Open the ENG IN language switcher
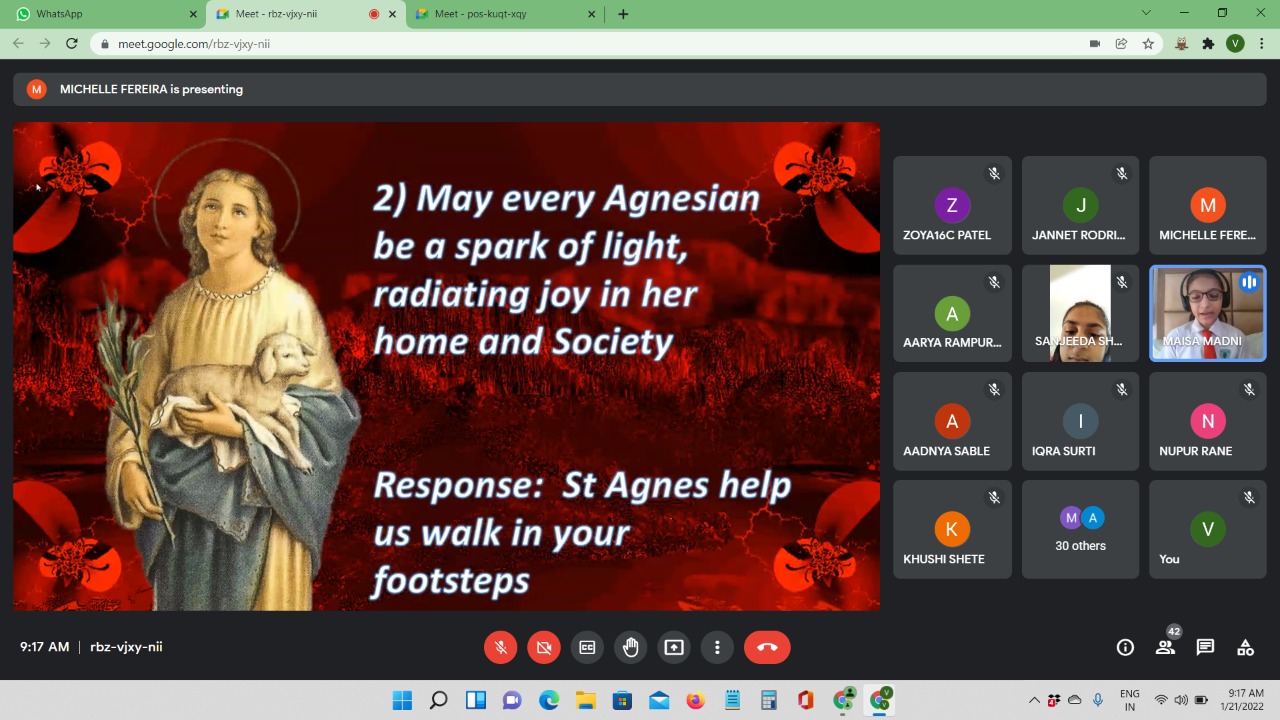The height and width of the screenshot is (720, 1280). [1129, 700]
